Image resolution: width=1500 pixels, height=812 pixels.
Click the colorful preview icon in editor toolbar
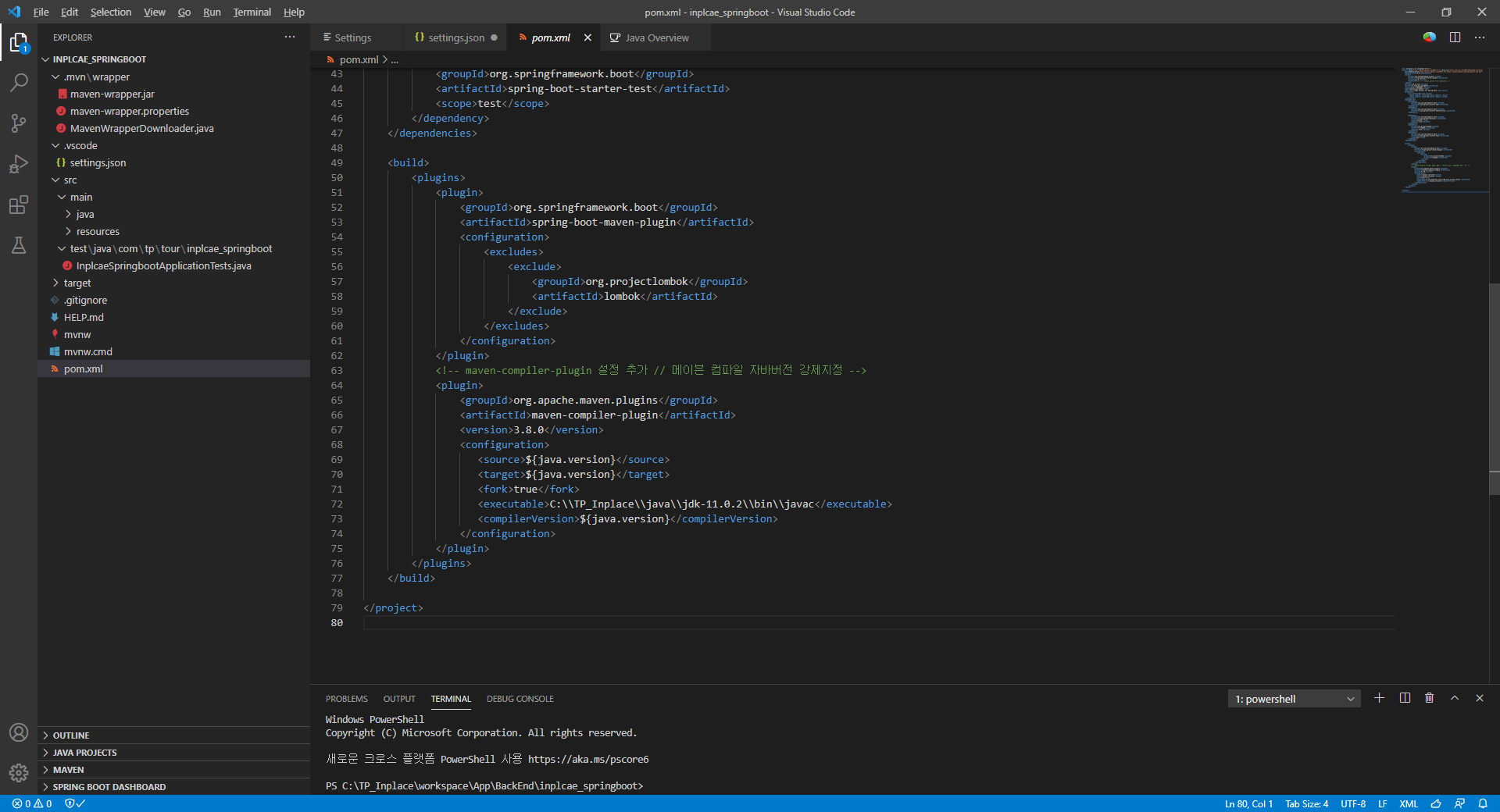[1429, 37]
